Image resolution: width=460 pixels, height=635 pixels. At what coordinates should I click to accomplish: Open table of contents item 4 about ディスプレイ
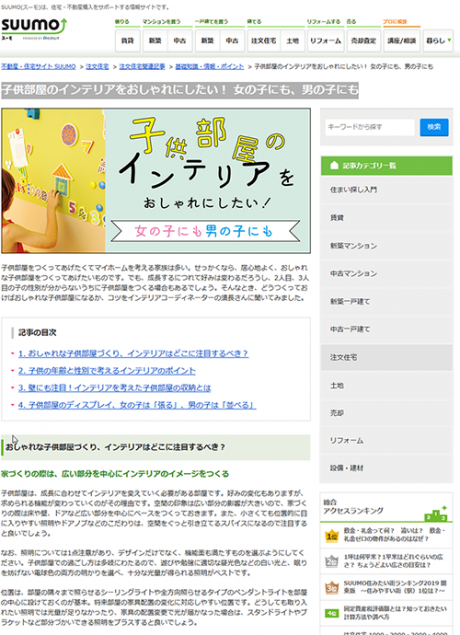coord(137,405)
